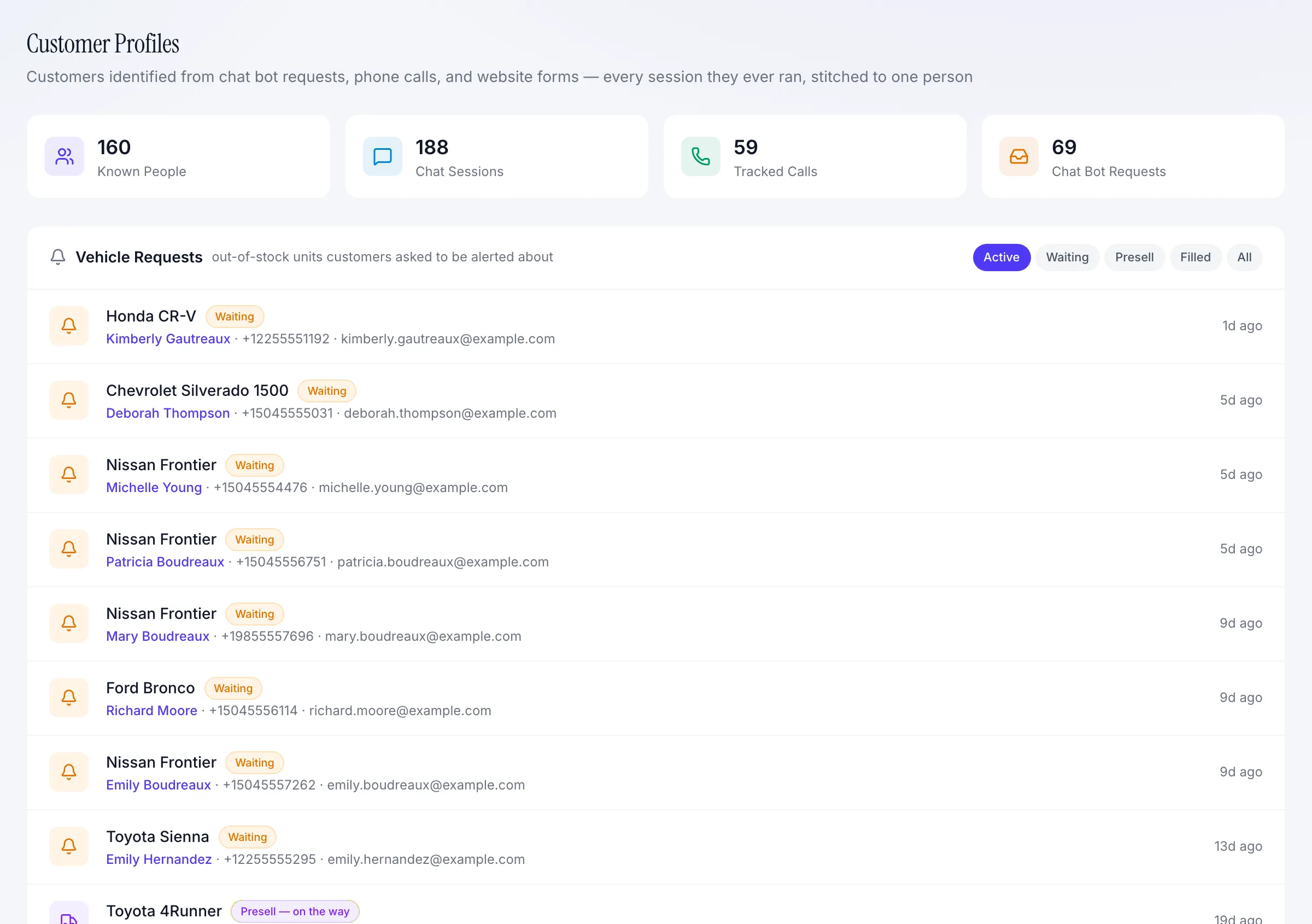The image size is (1312, 924).
Task: Click the Waiting badge on Ford Bronco
Action: [x=233, y=688]
